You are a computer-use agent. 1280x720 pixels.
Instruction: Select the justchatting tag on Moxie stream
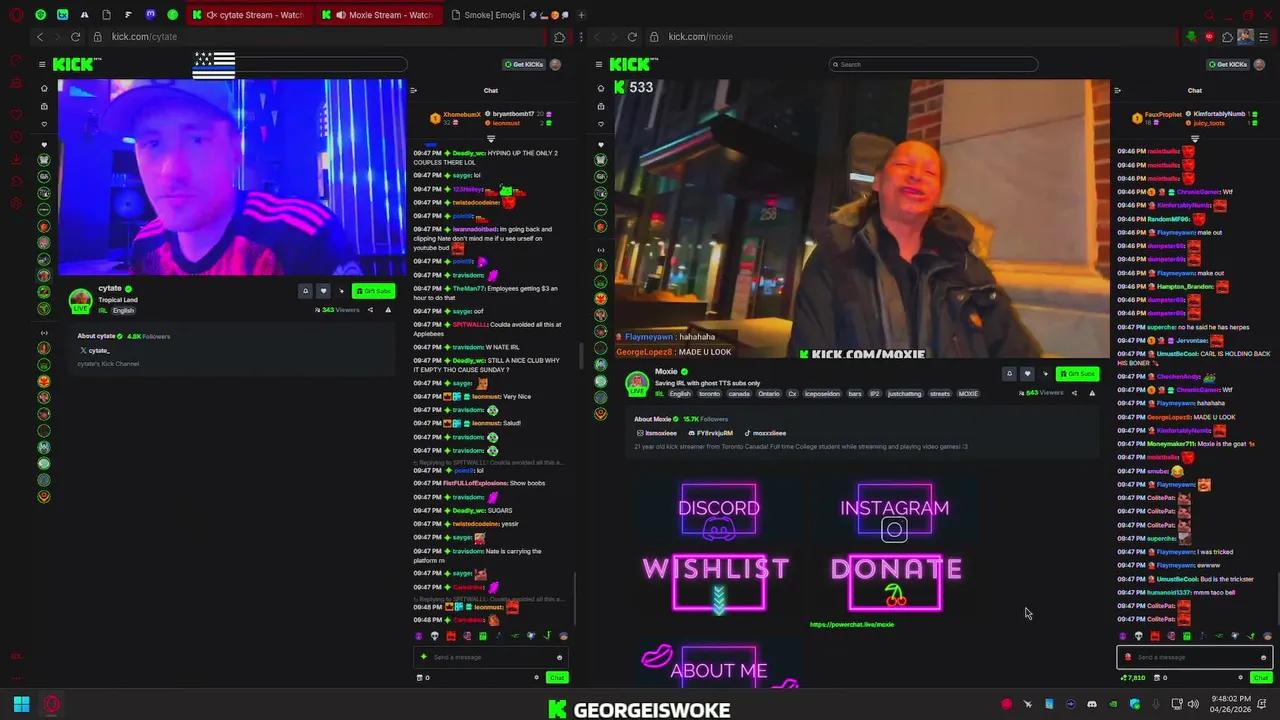click(904, 394)
